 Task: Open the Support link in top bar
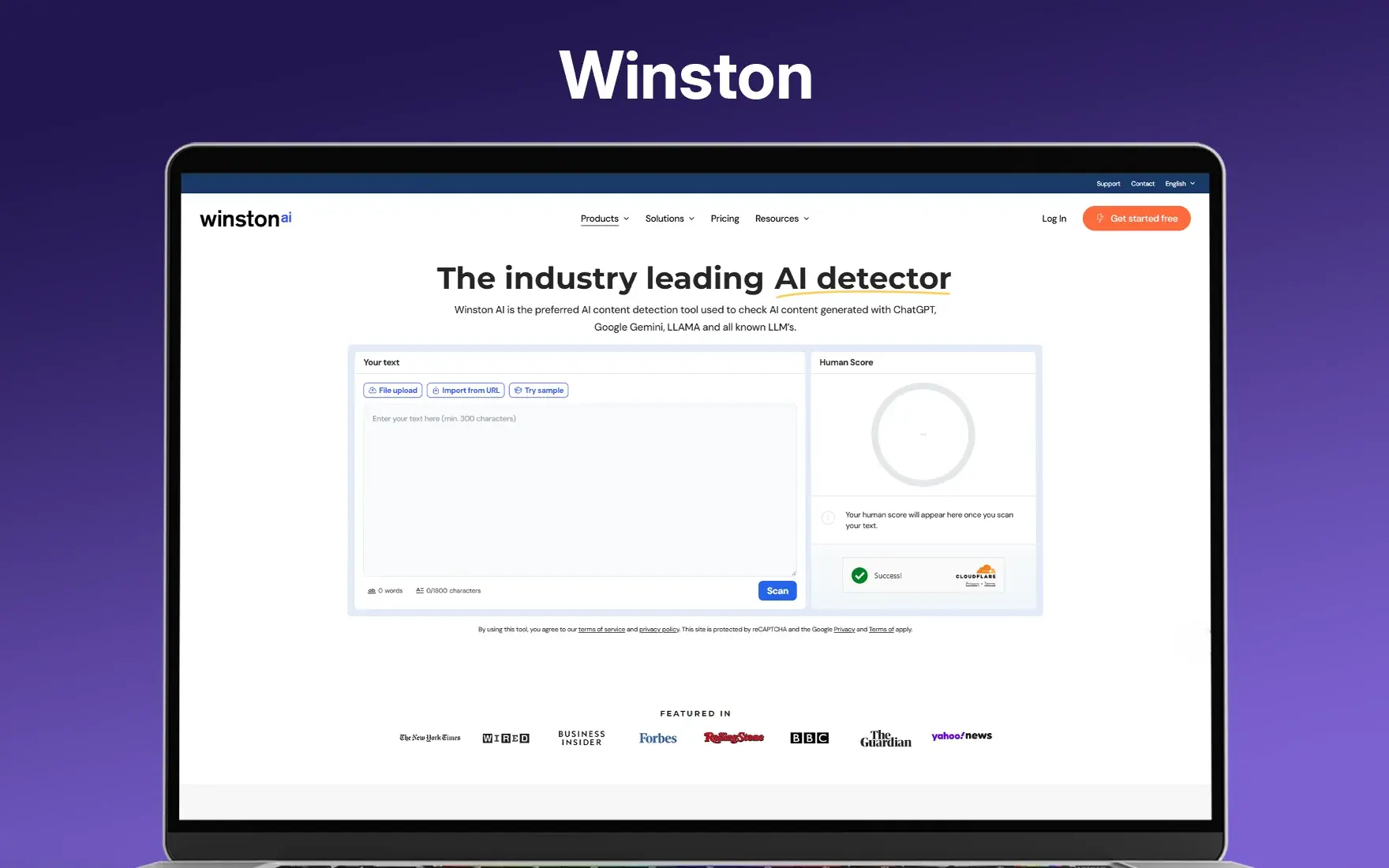coord(1108,184)
